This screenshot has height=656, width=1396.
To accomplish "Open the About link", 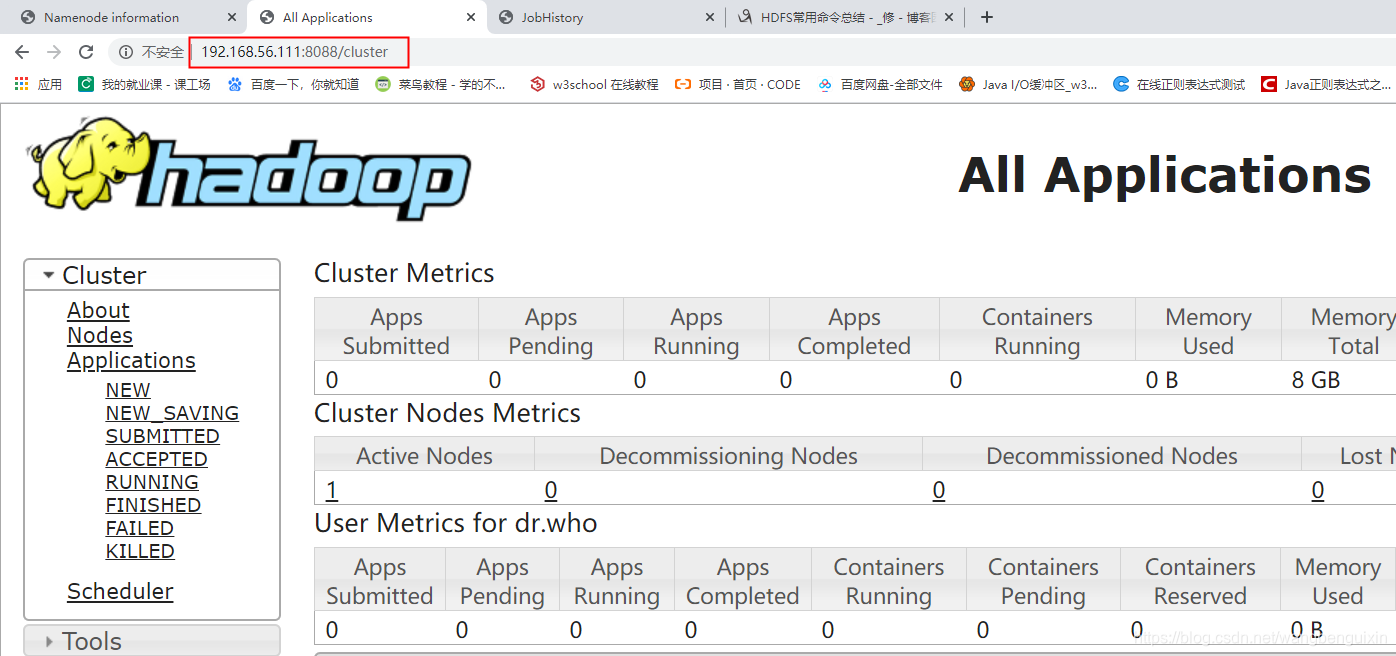I will (98, 311).
